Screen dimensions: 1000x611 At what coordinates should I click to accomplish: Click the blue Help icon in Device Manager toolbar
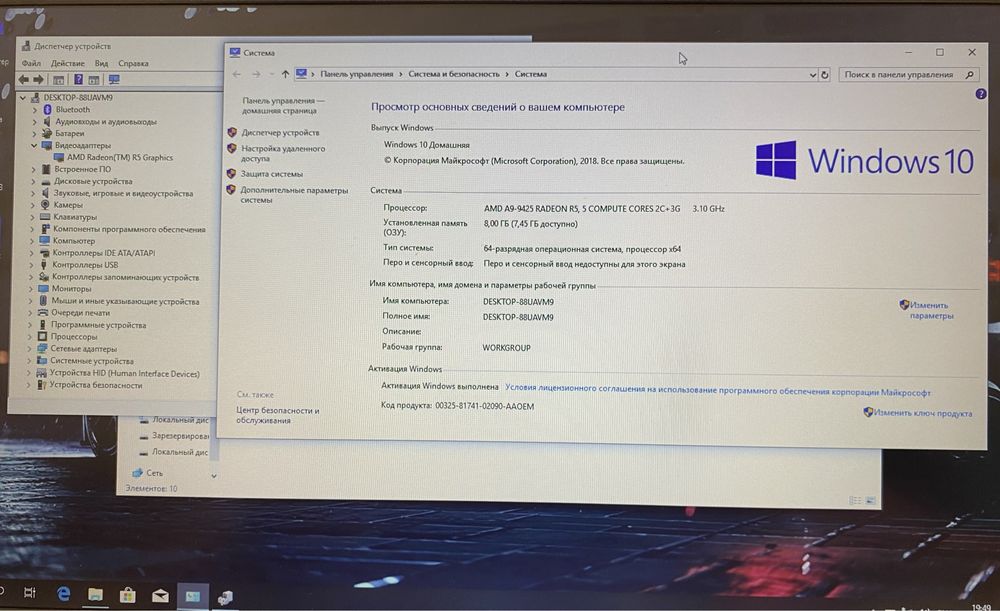pyautogui.click(x=78, y=80)
